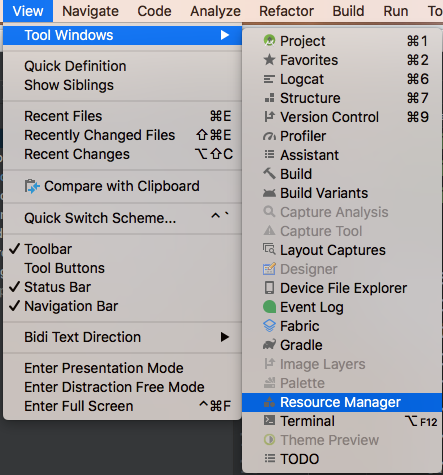Expand the Tool Windows submenu arrow
Viewport: 443px width, 475px height.
[225, 35]
